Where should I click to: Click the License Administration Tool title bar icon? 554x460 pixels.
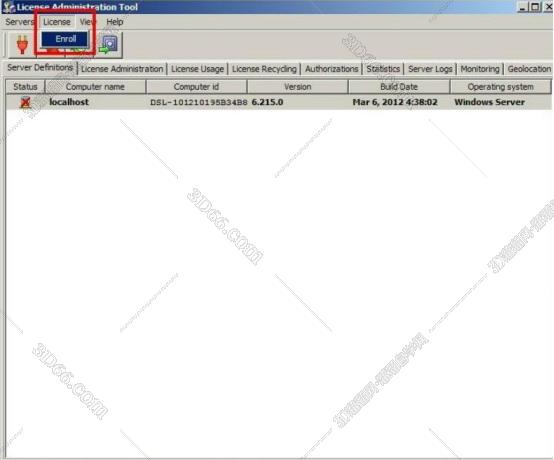[8, 7]
